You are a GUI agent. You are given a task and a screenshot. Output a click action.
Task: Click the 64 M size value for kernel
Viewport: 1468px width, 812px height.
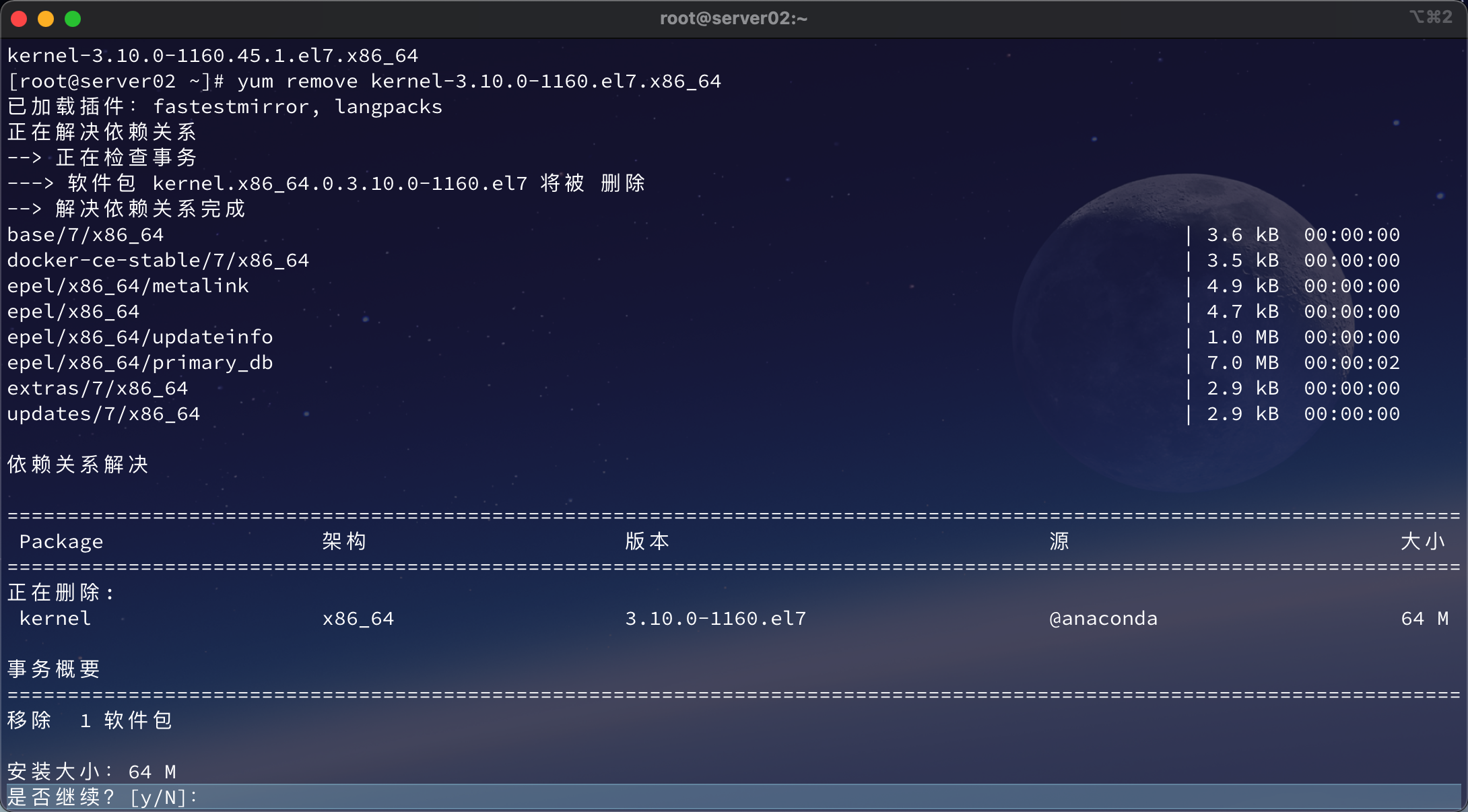pyautogui.click(x=1424, y=618)
